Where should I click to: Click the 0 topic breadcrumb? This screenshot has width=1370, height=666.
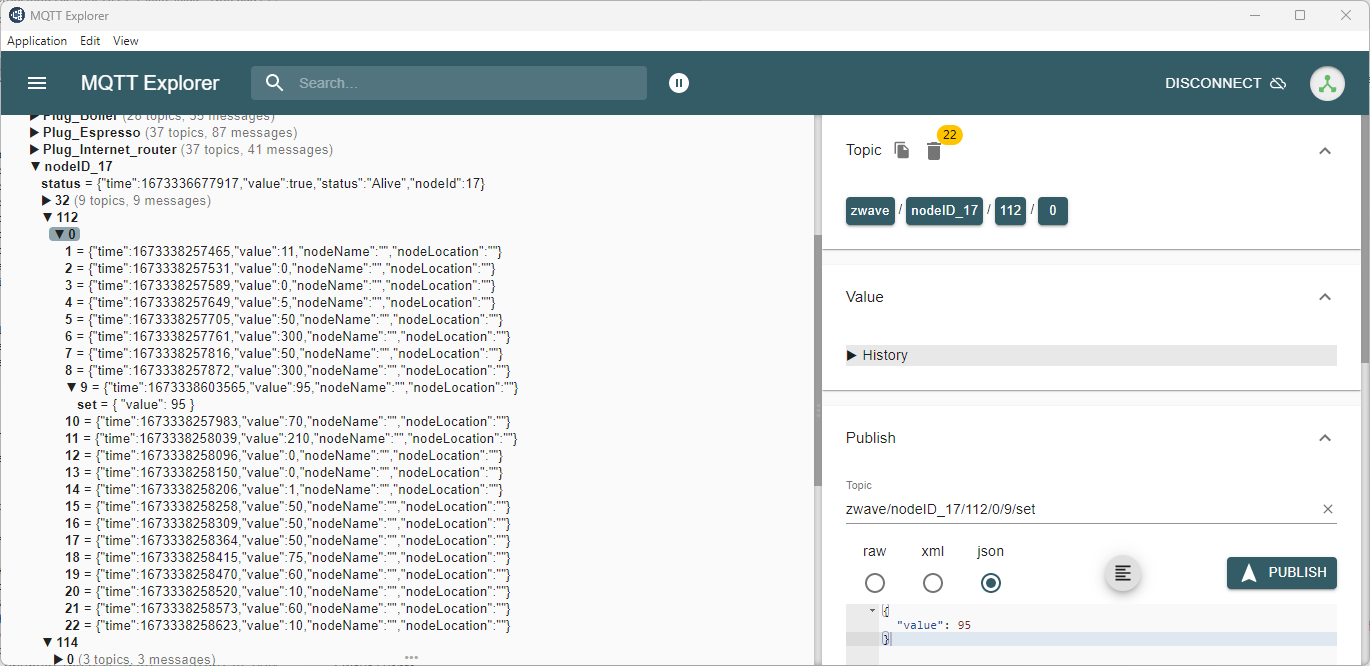(1053, 211)
